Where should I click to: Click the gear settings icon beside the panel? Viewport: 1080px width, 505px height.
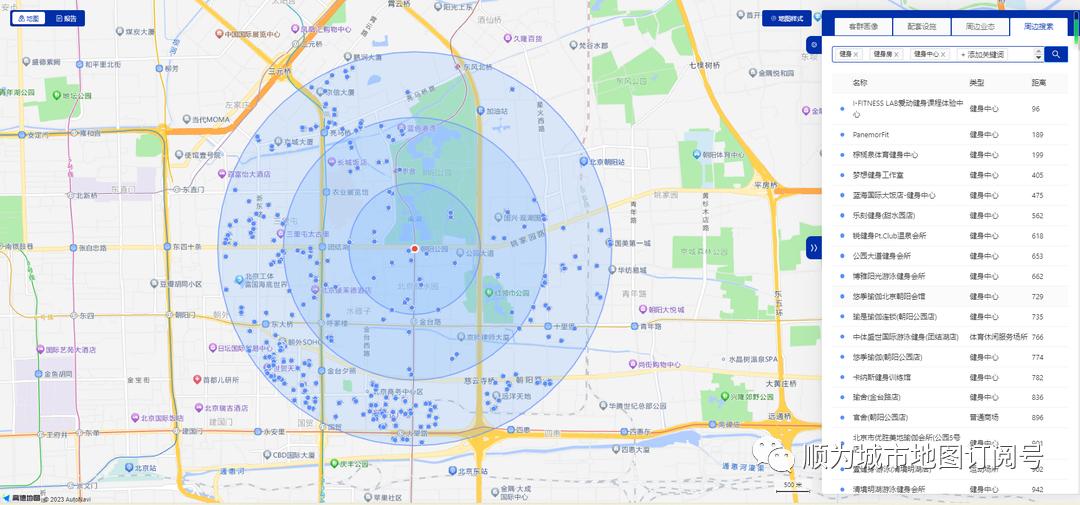pos(814,45)
